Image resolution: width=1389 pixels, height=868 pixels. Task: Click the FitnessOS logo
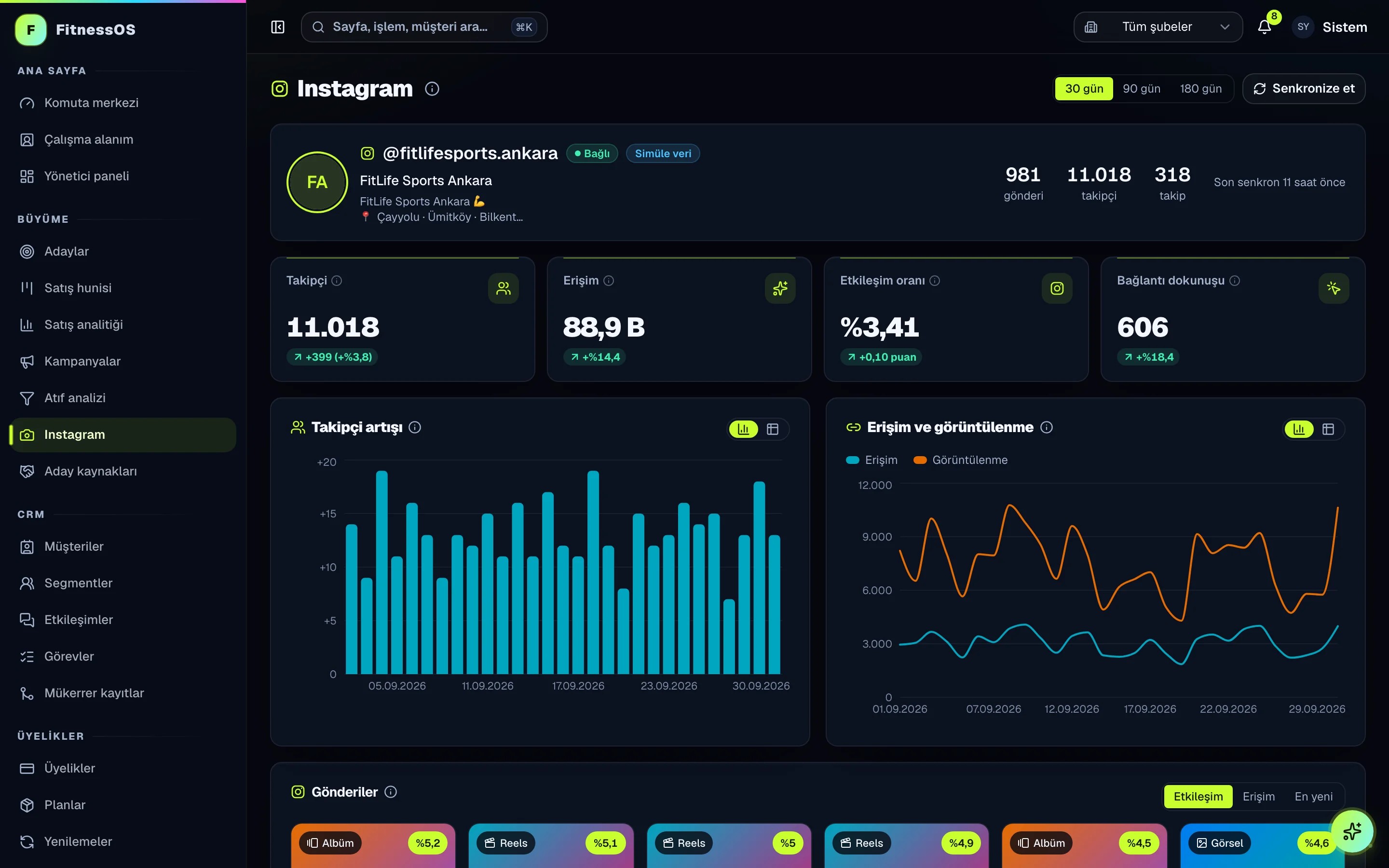tap(75, 30)
